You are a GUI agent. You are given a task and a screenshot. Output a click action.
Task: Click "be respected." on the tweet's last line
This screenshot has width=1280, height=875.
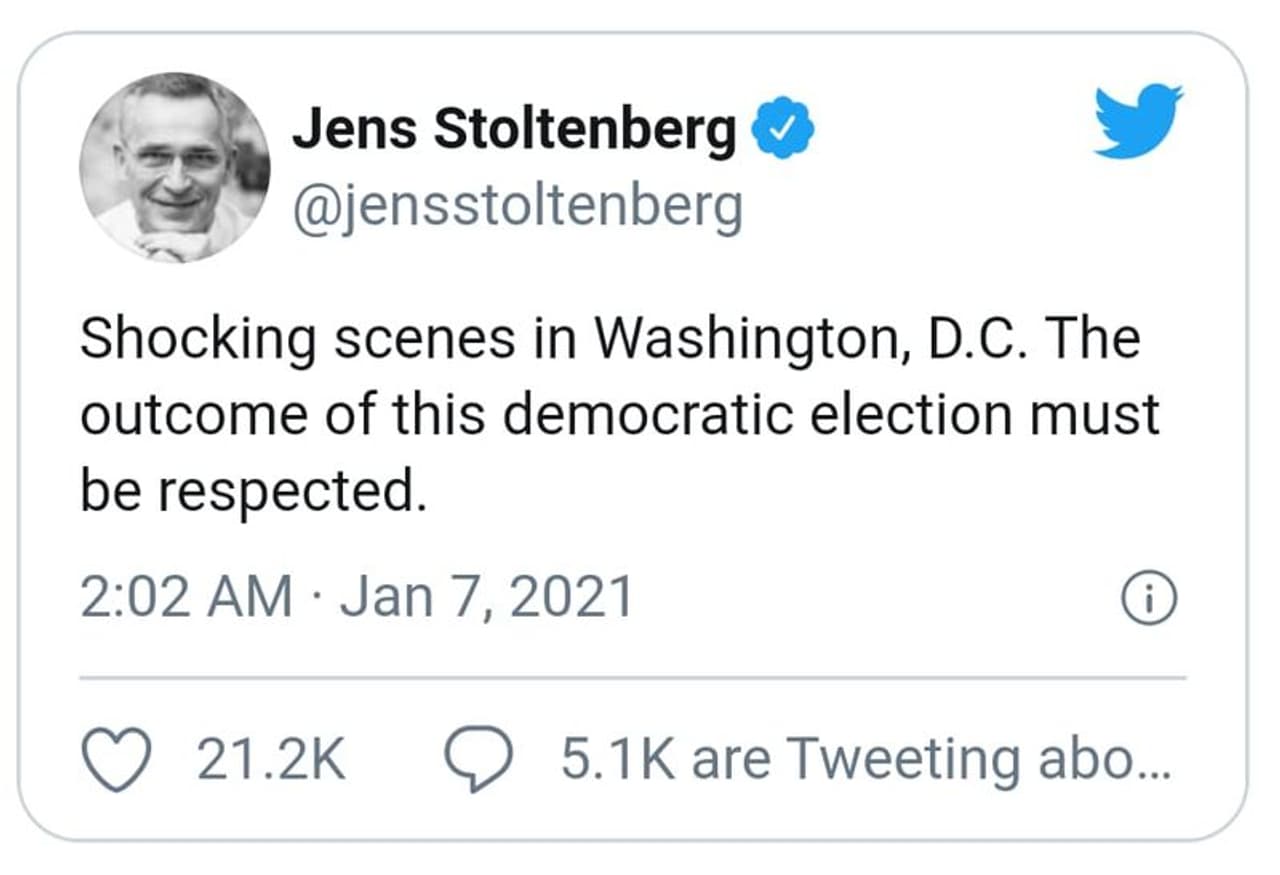[253, 489]
